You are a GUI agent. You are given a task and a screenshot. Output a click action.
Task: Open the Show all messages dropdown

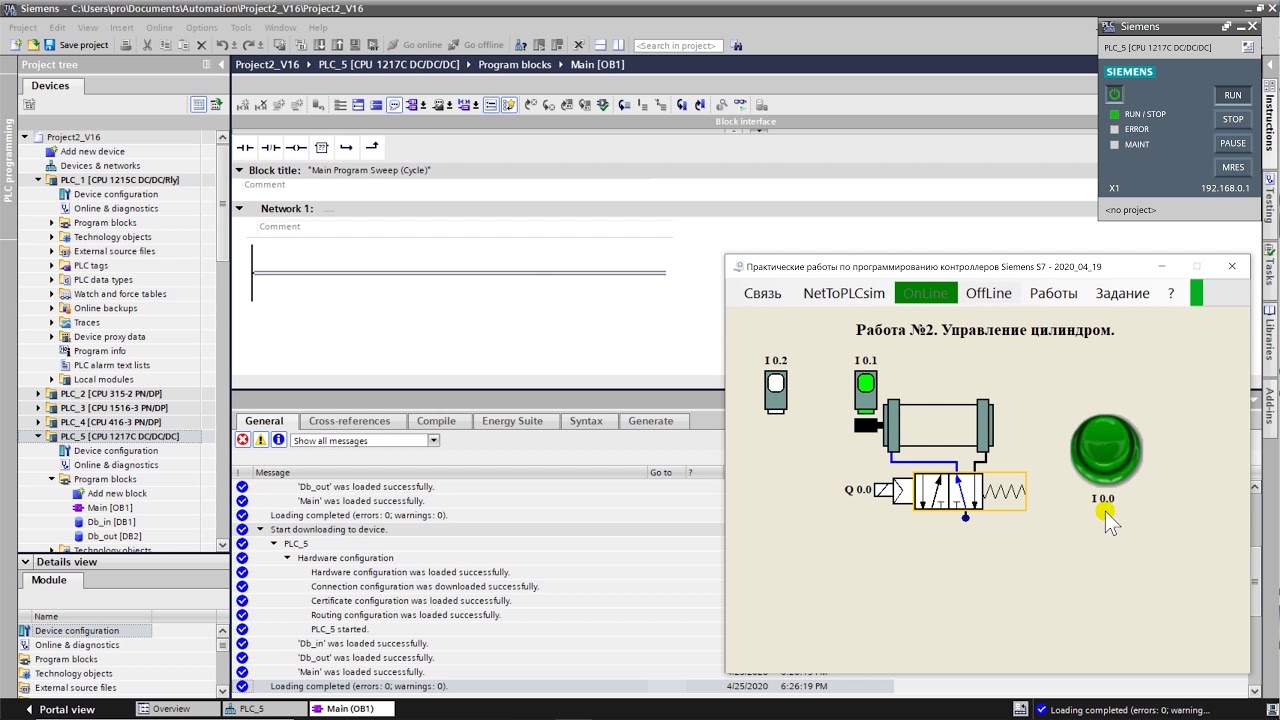433,441
